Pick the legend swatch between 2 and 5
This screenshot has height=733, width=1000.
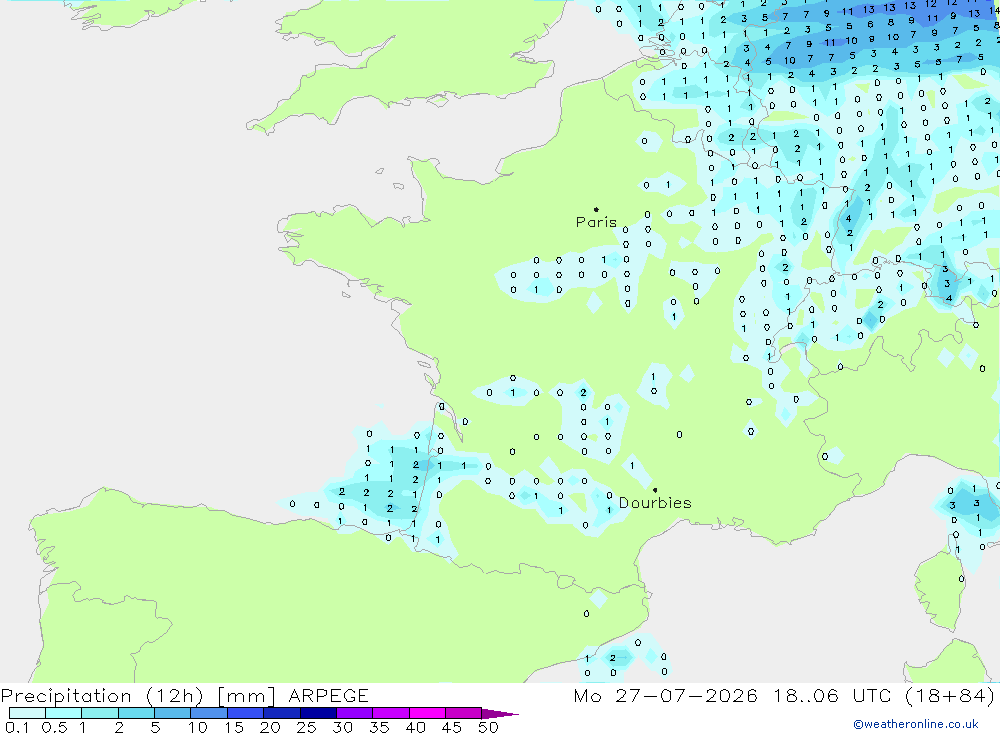pos(136,713)
